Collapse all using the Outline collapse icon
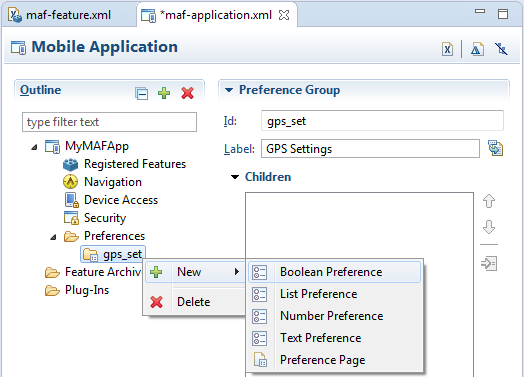 (x=141, y=93)
